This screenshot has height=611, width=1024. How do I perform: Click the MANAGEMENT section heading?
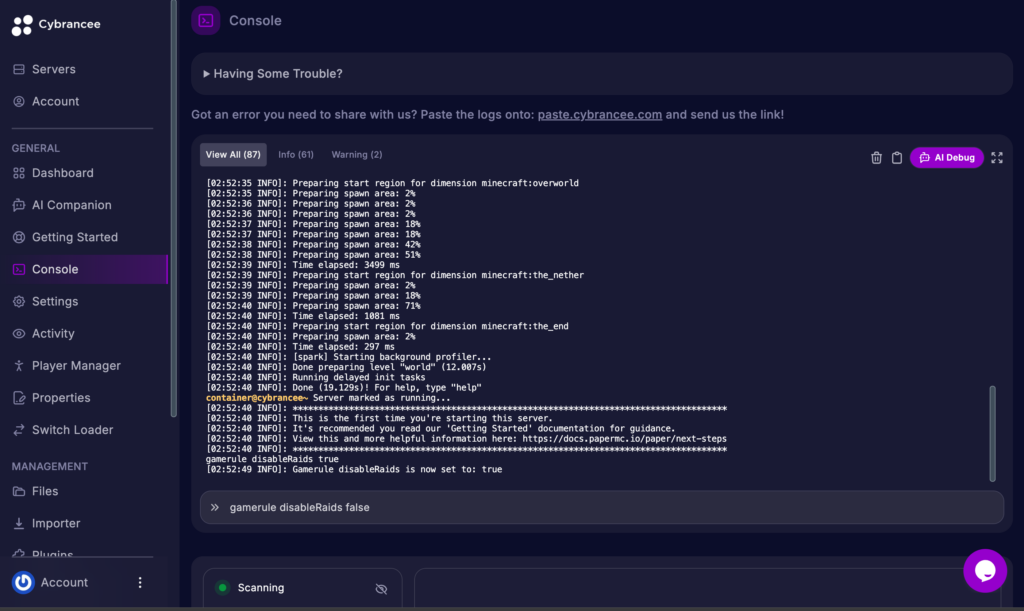coord(50,466)
